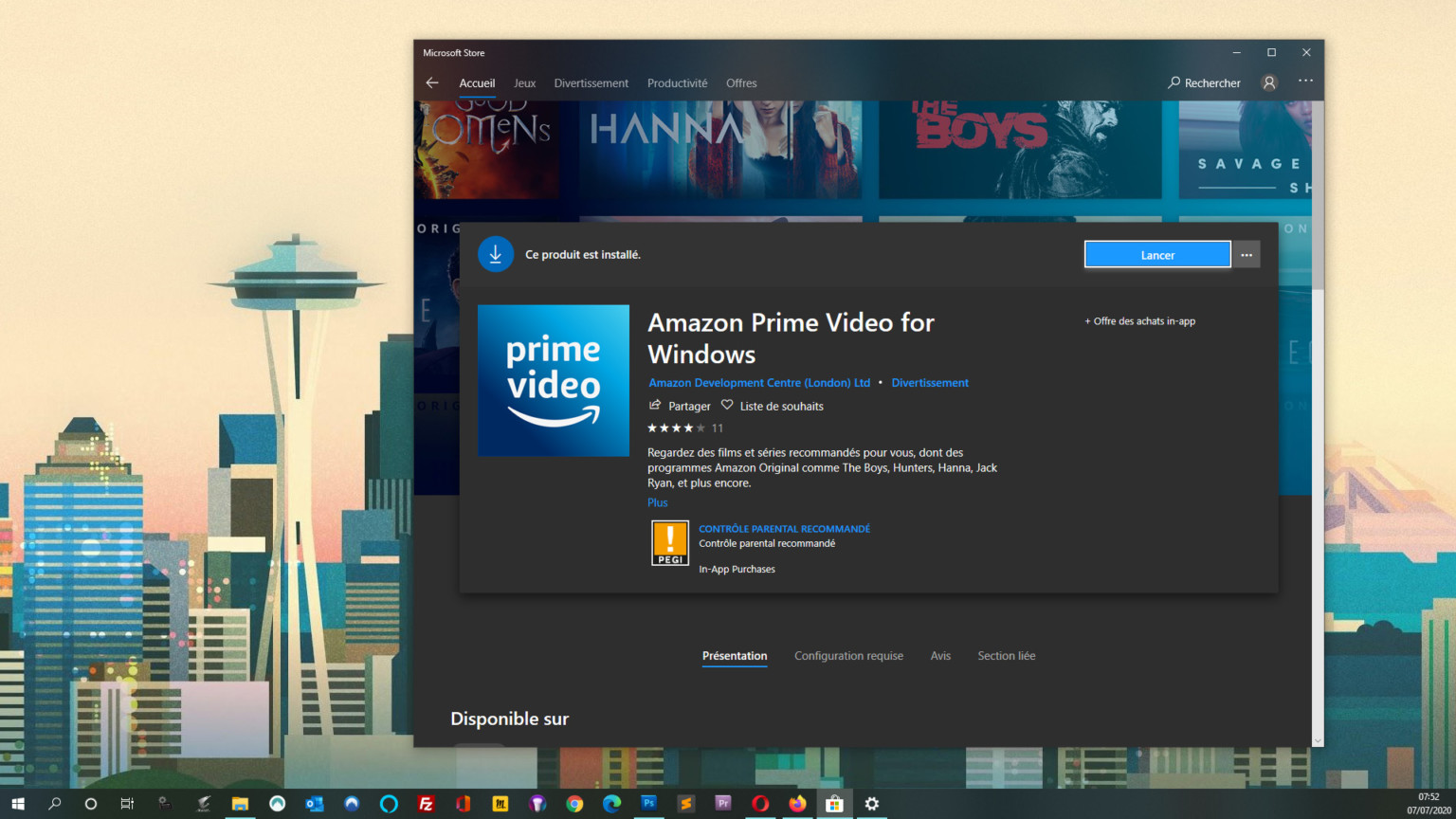Click the Partager share icon

[655, 405]
